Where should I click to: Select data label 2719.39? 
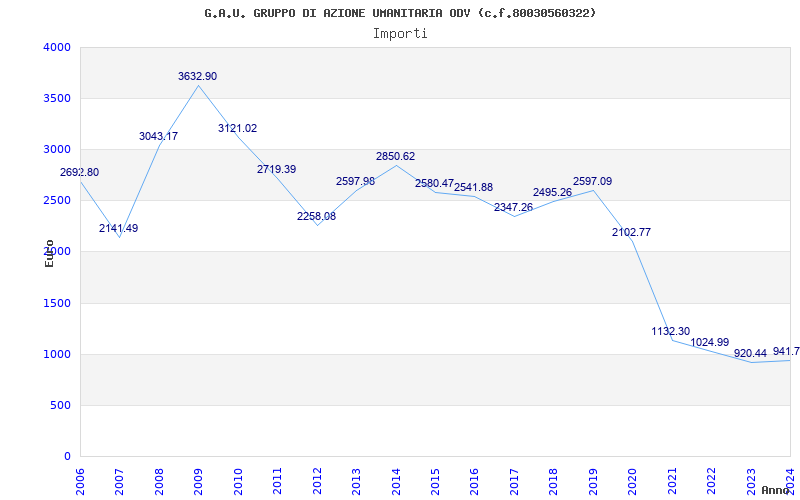point(277,169)
